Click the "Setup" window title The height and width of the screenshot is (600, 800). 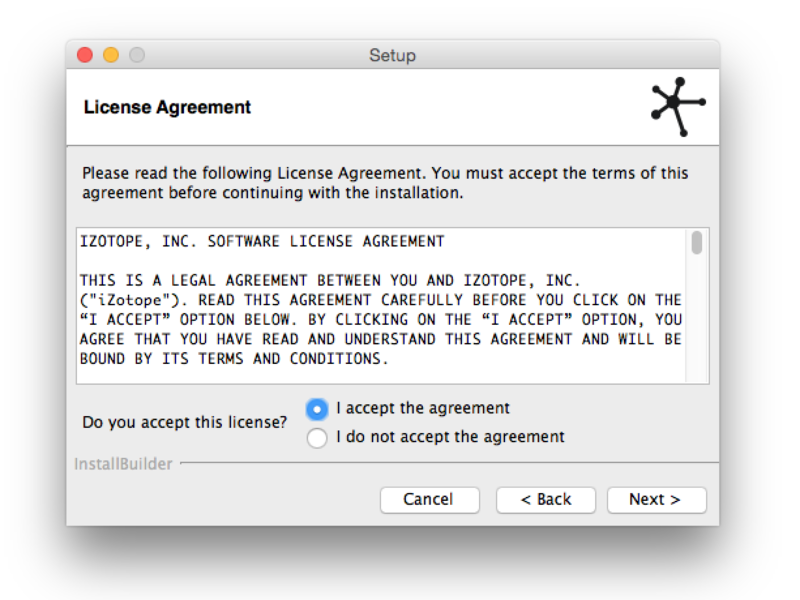[392, 55]
